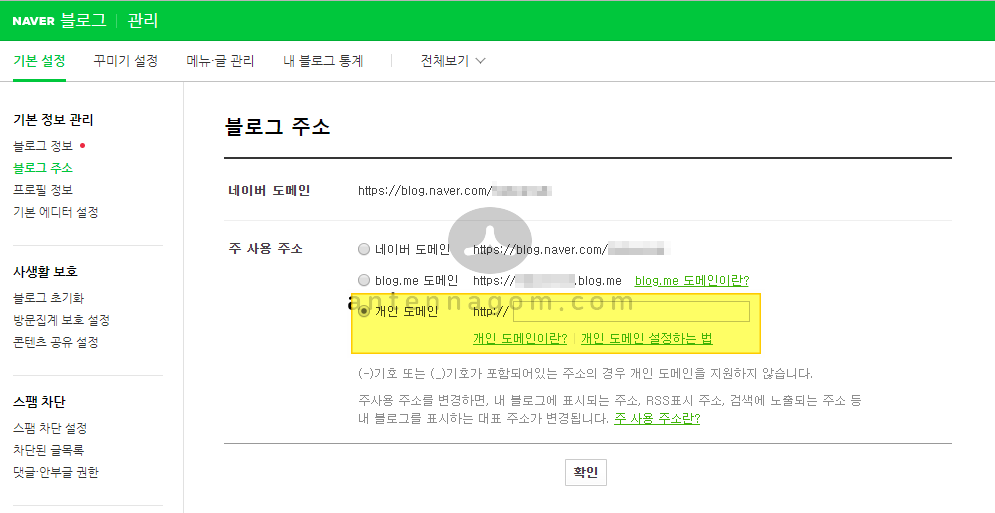This screenshot has width=995, height=513.
Task: Click the personal domain http:// input field
Action: [631, 312]
